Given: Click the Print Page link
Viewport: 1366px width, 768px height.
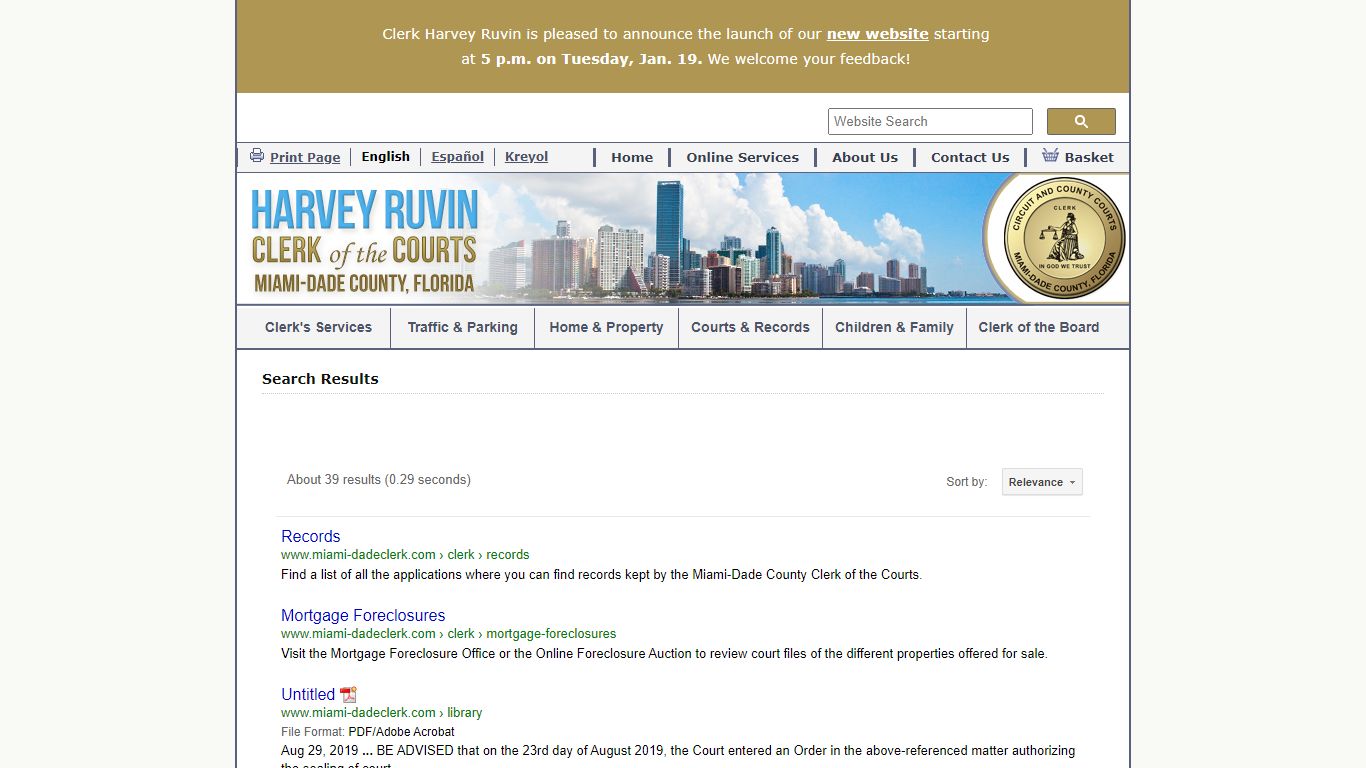Looking at the screenshot, I should click(x=305, y=157).
